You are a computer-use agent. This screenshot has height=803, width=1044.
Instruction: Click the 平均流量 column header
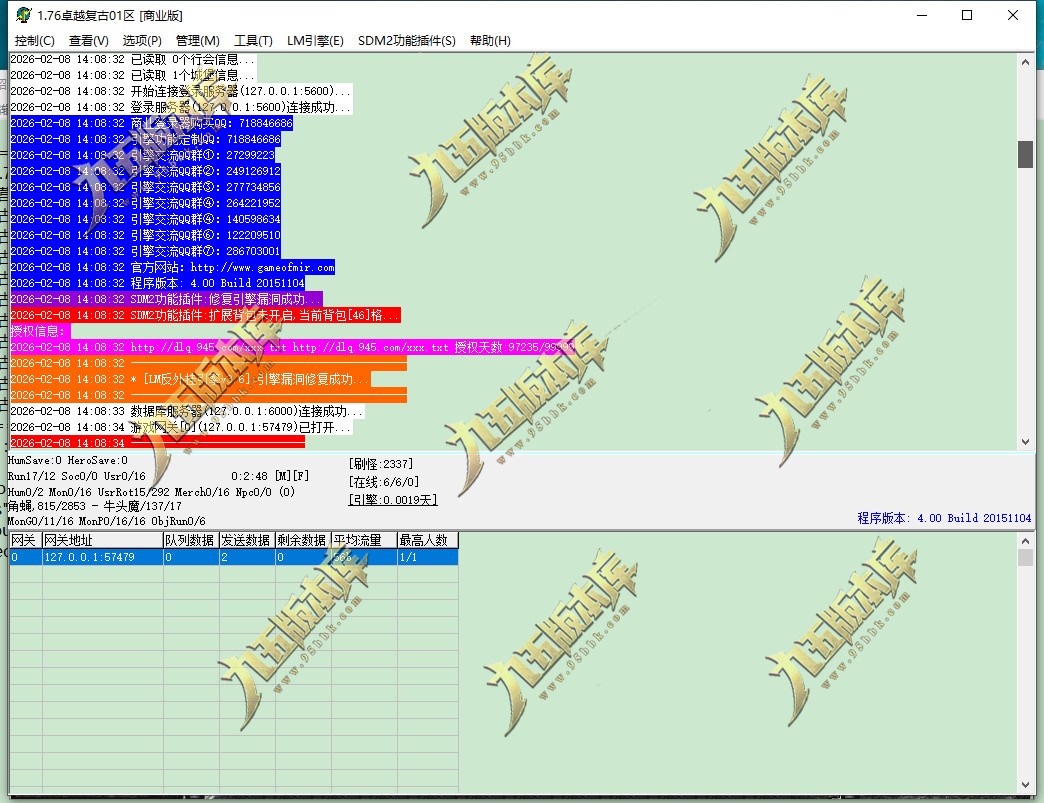click(x=365, y=540)
